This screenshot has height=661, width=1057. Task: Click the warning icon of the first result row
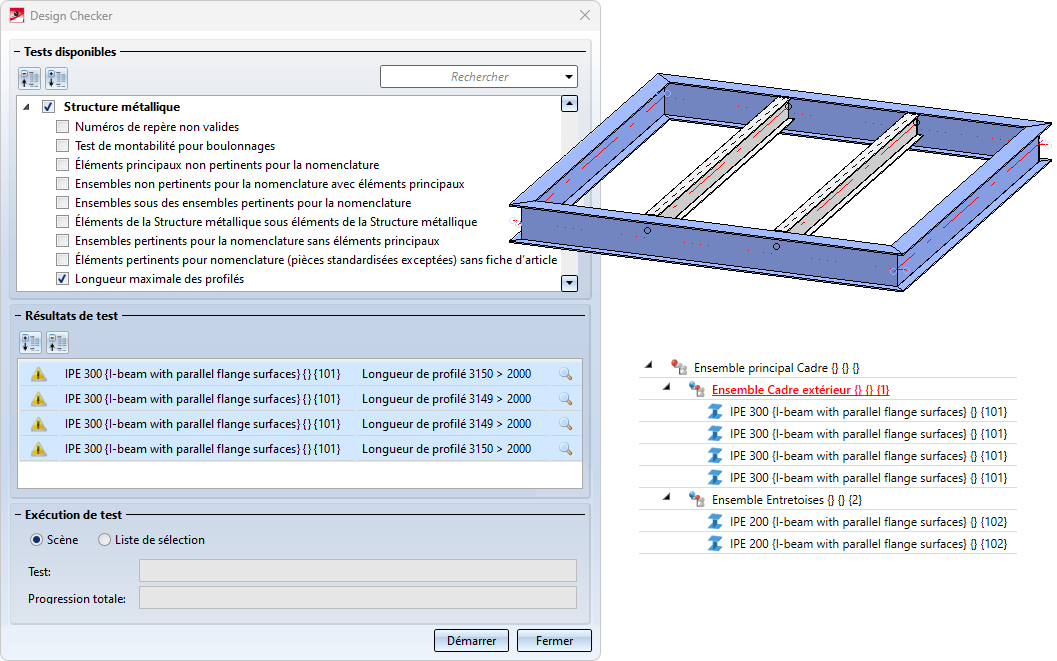pyautogui.click(x=39, y=374)
